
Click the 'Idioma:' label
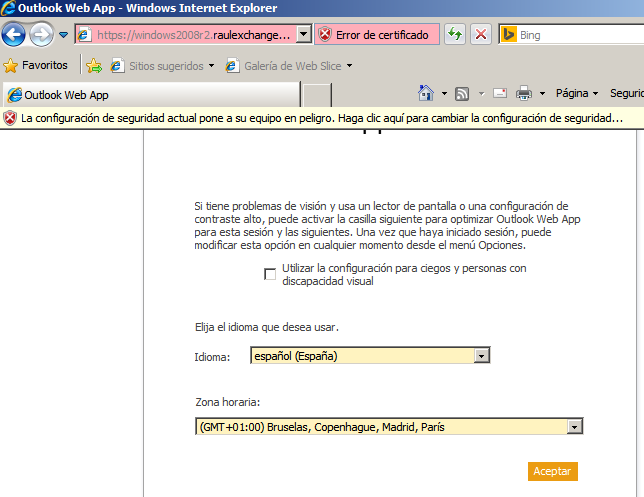coord(212,357)
